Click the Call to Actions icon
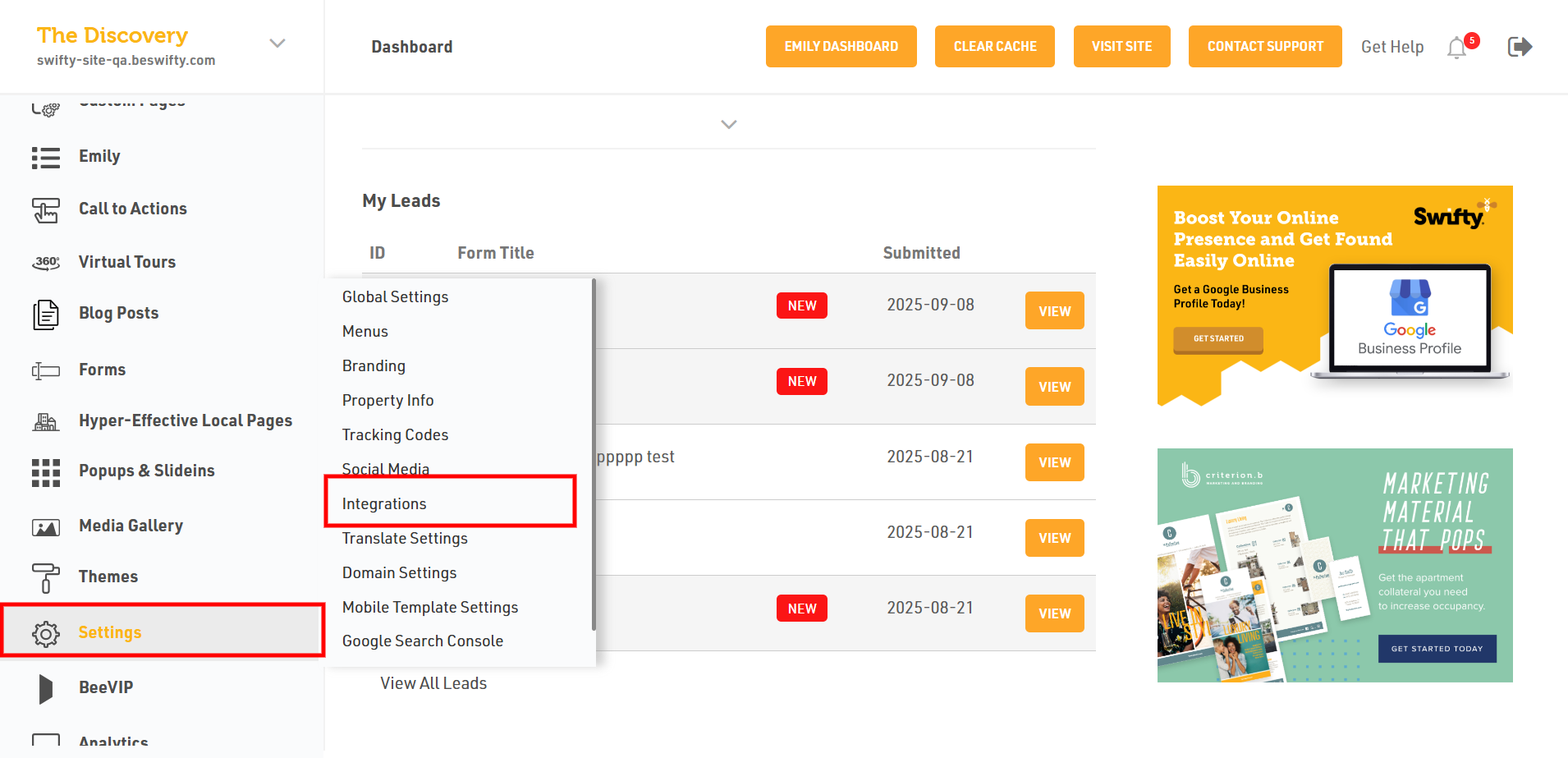Screen dimensions: 1568x758 pos(46,210)
